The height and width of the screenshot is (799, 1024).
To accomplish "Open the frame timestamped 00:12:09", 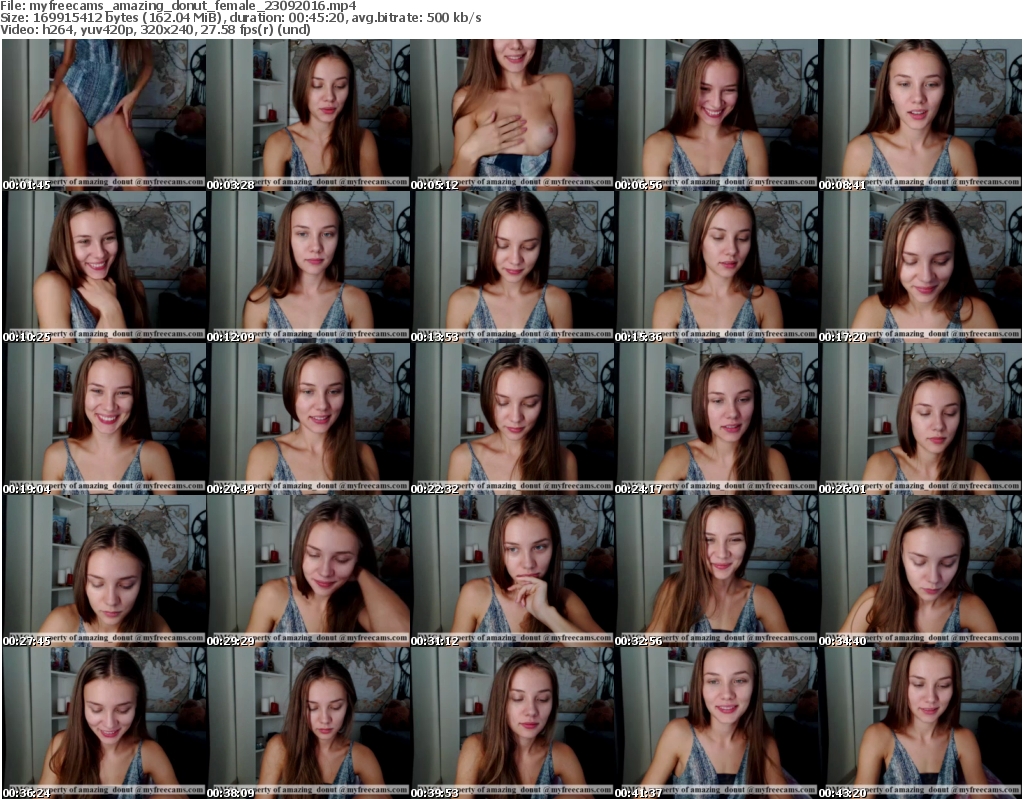I will [307, 266].
